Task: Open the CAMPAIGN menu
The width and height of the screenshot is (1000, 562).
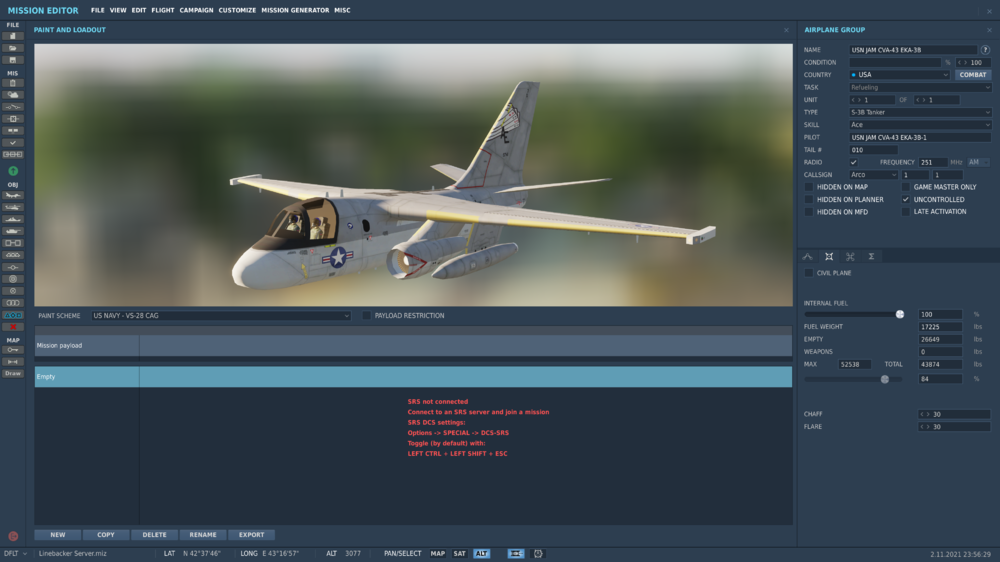Action: point(196,10)
